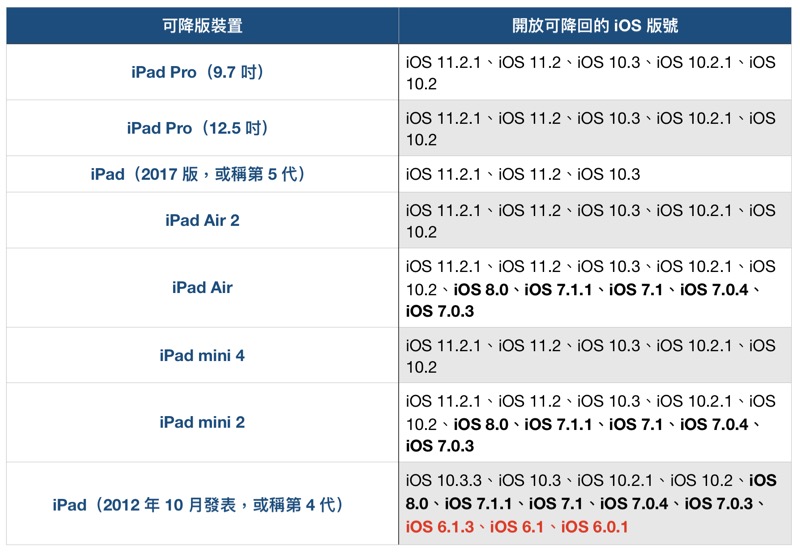Click the red iOS 6.1.3 version text

440,527
